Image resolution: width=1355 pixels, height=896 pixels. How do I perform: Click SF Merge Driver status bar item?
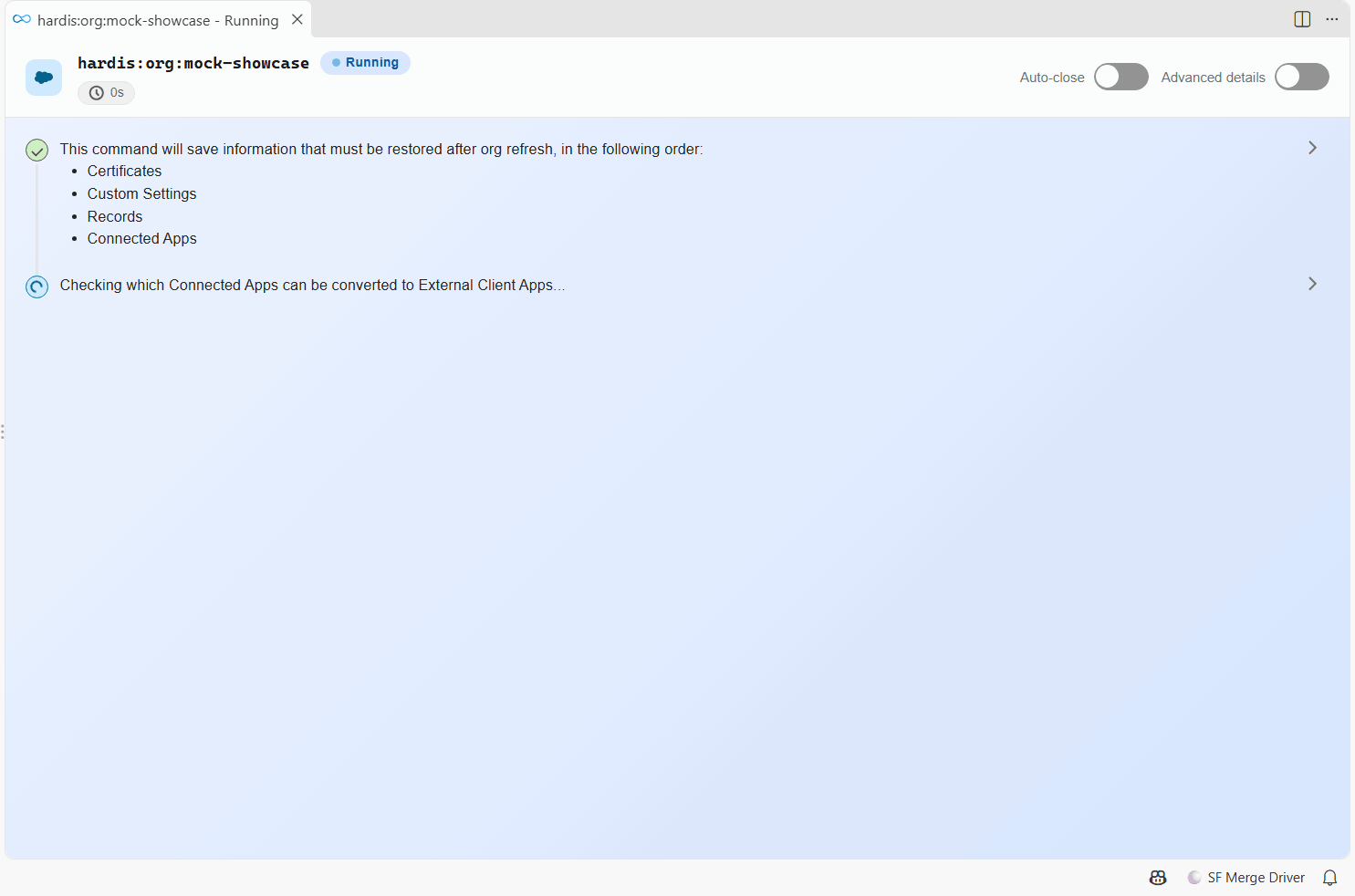click(x=1246, y=878)
